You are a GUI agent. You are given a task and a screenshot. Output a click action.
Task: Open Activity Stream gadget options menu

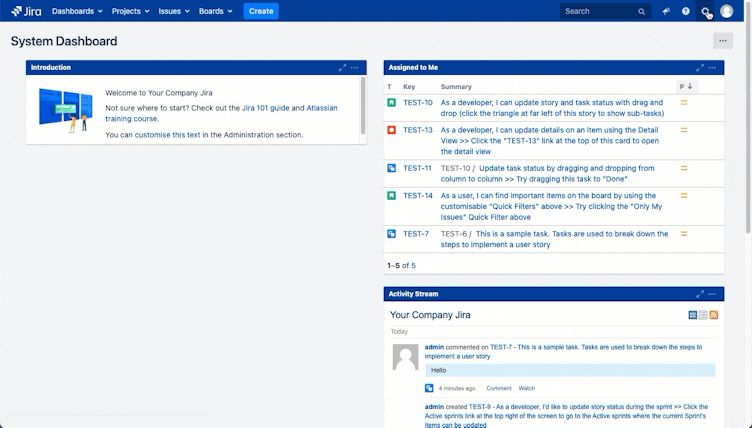[x=712, y=294]
